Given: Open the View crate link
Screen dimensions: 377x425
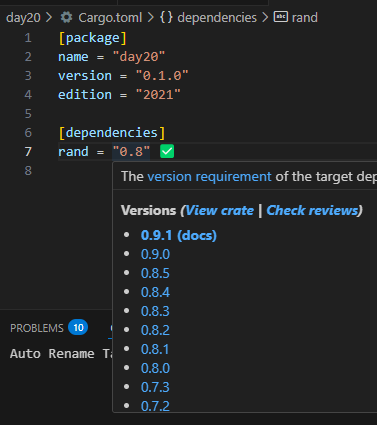Looking at the screenshot, I should tap(219, 210).
